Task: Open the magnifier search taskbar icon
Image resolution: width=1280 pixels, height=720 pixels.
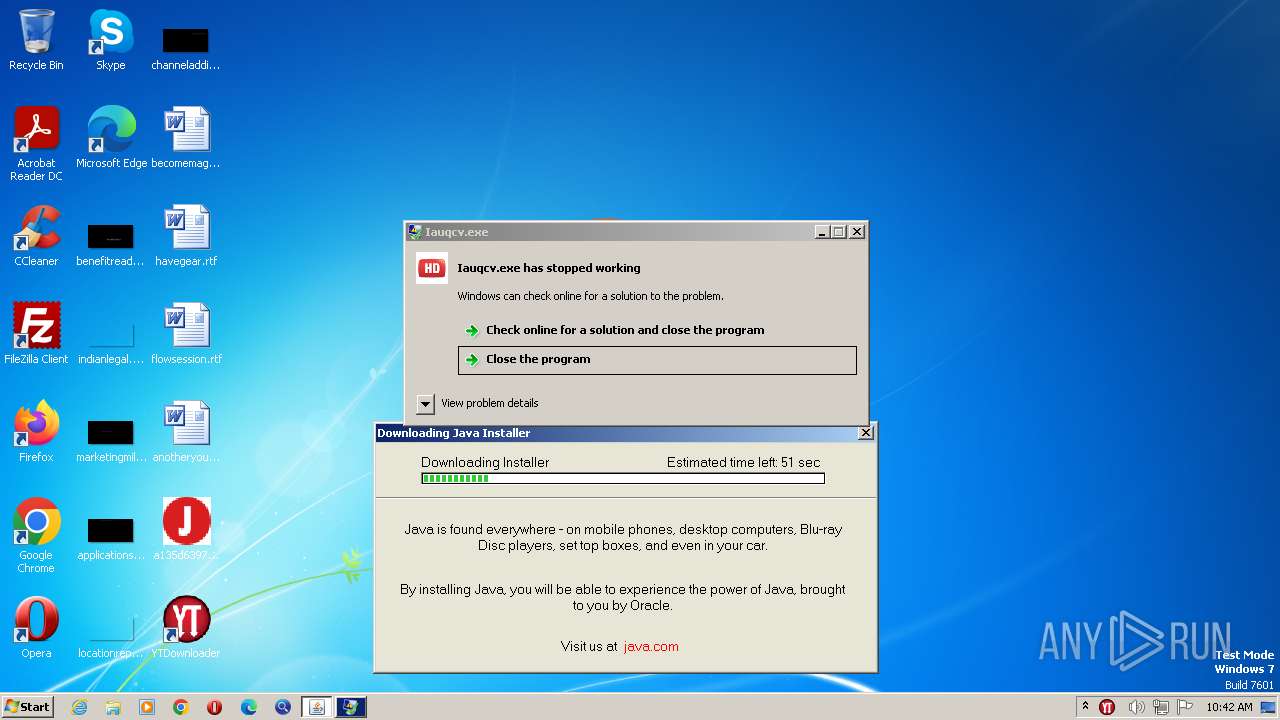Action: coord(283,707)
